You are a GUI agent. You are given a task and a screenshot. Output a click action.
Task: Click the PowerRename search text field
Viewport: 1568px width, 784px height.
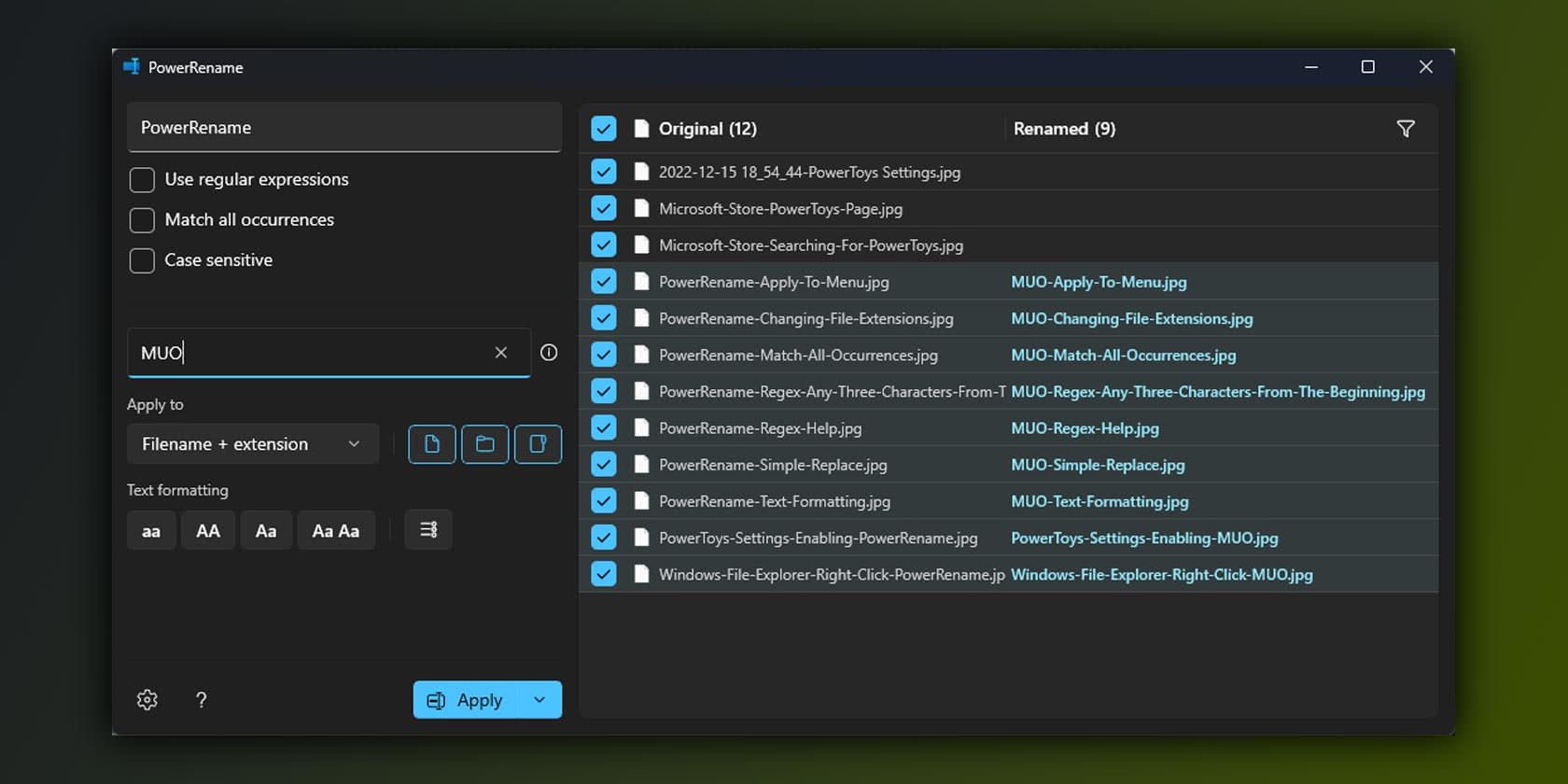pyautogui.click(x=343, y=128)
